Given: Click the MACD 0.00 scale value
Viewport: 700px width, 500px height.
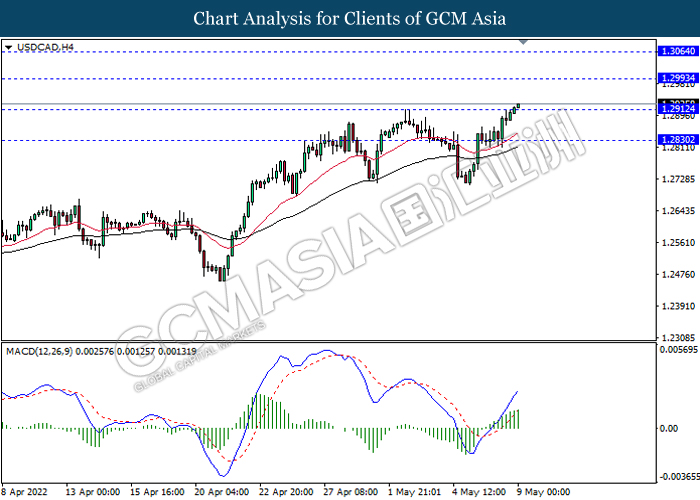Looking at the screenshot, I should pos(669,429).
